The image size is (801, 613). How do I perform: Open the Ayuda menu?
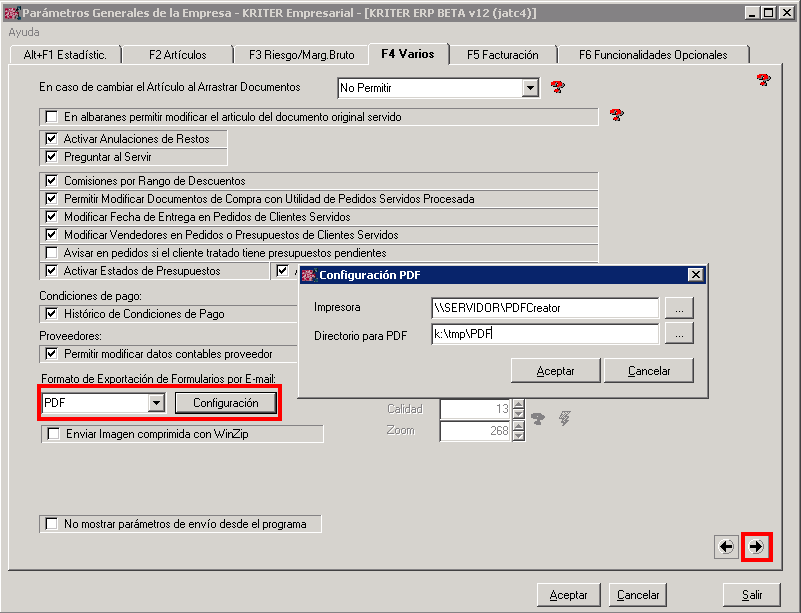pos(24,32)
